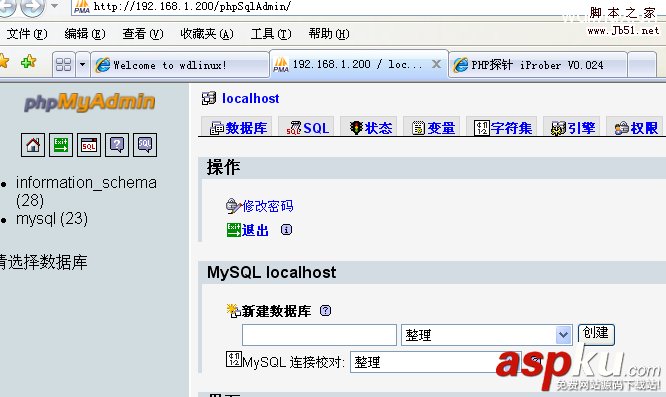Open phpMyAdmin documentation question-mark icon

(x=117, y=145)
